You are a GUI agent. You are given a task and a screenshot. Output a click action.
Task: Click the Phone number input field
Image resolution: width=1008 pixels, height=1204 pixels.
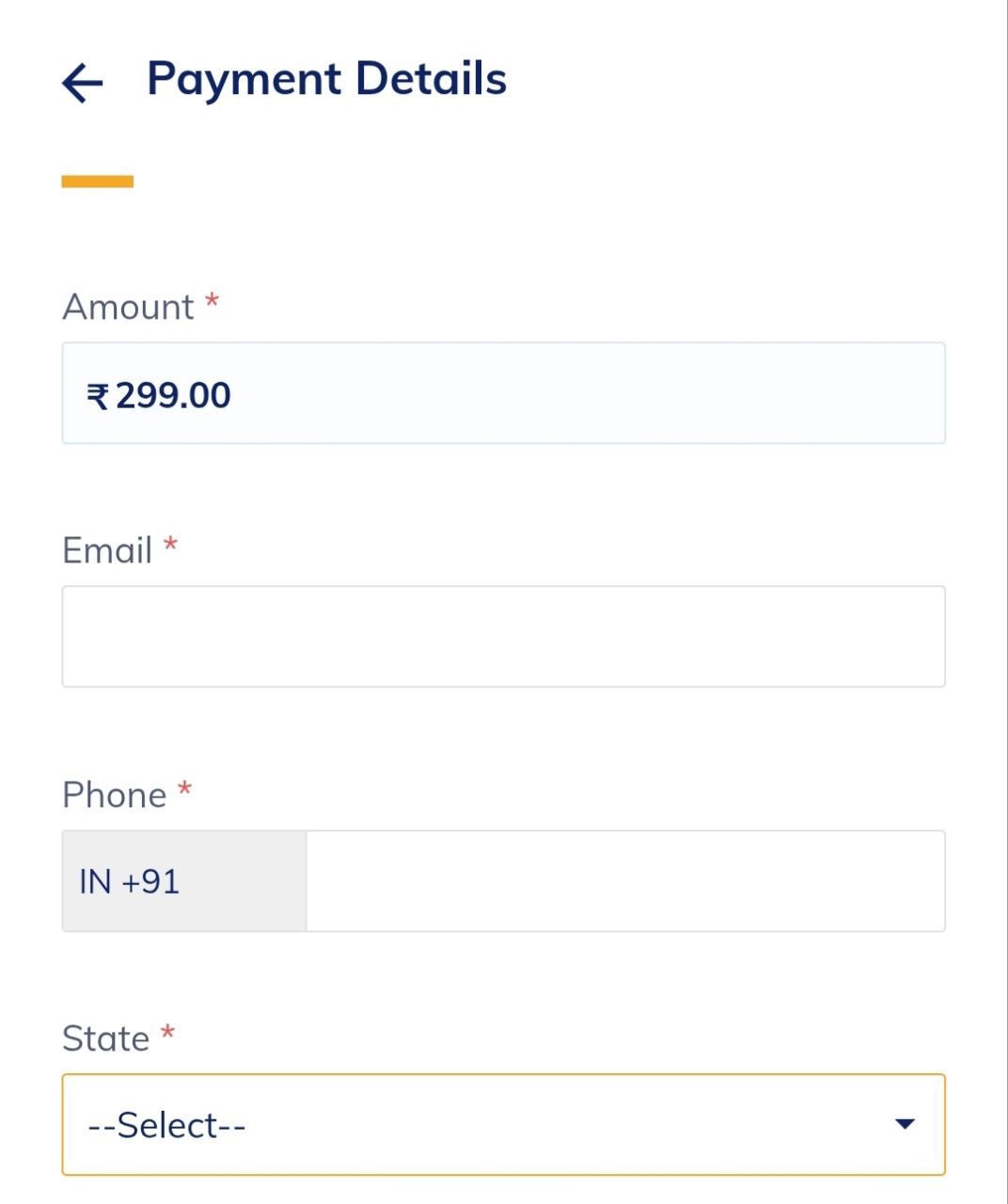625,880
